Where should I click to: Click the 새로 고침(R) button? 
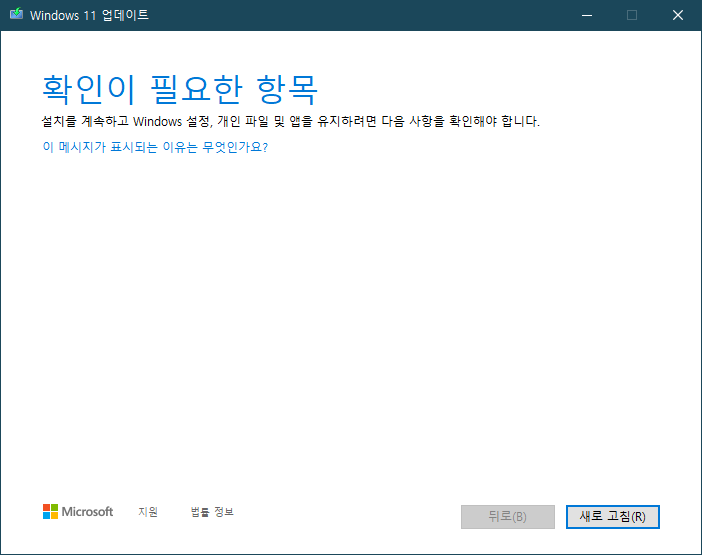(x=612, y=517)
